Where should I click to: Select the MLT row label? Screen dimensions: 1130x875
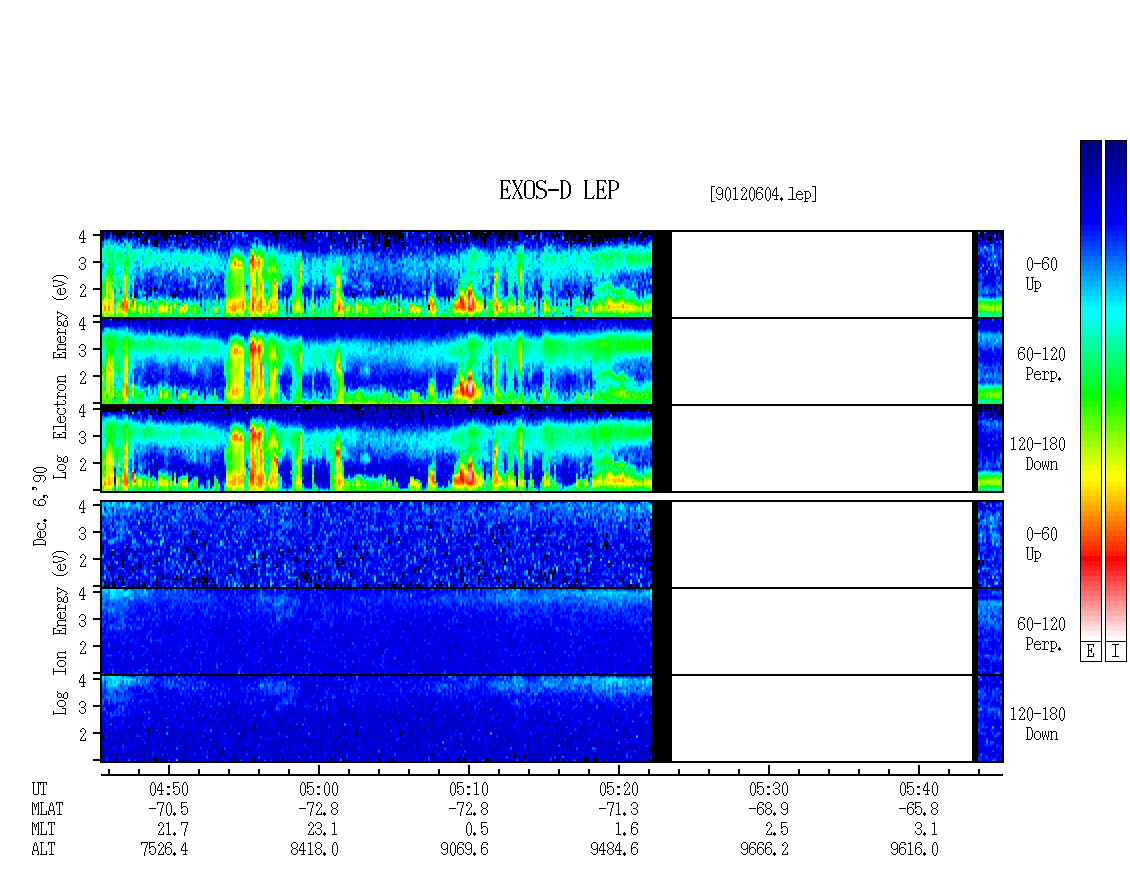43,829
